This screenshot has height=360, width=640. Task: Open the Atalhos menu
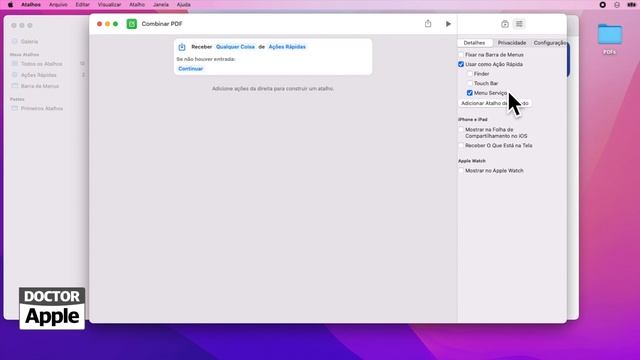tap(31, 5)
